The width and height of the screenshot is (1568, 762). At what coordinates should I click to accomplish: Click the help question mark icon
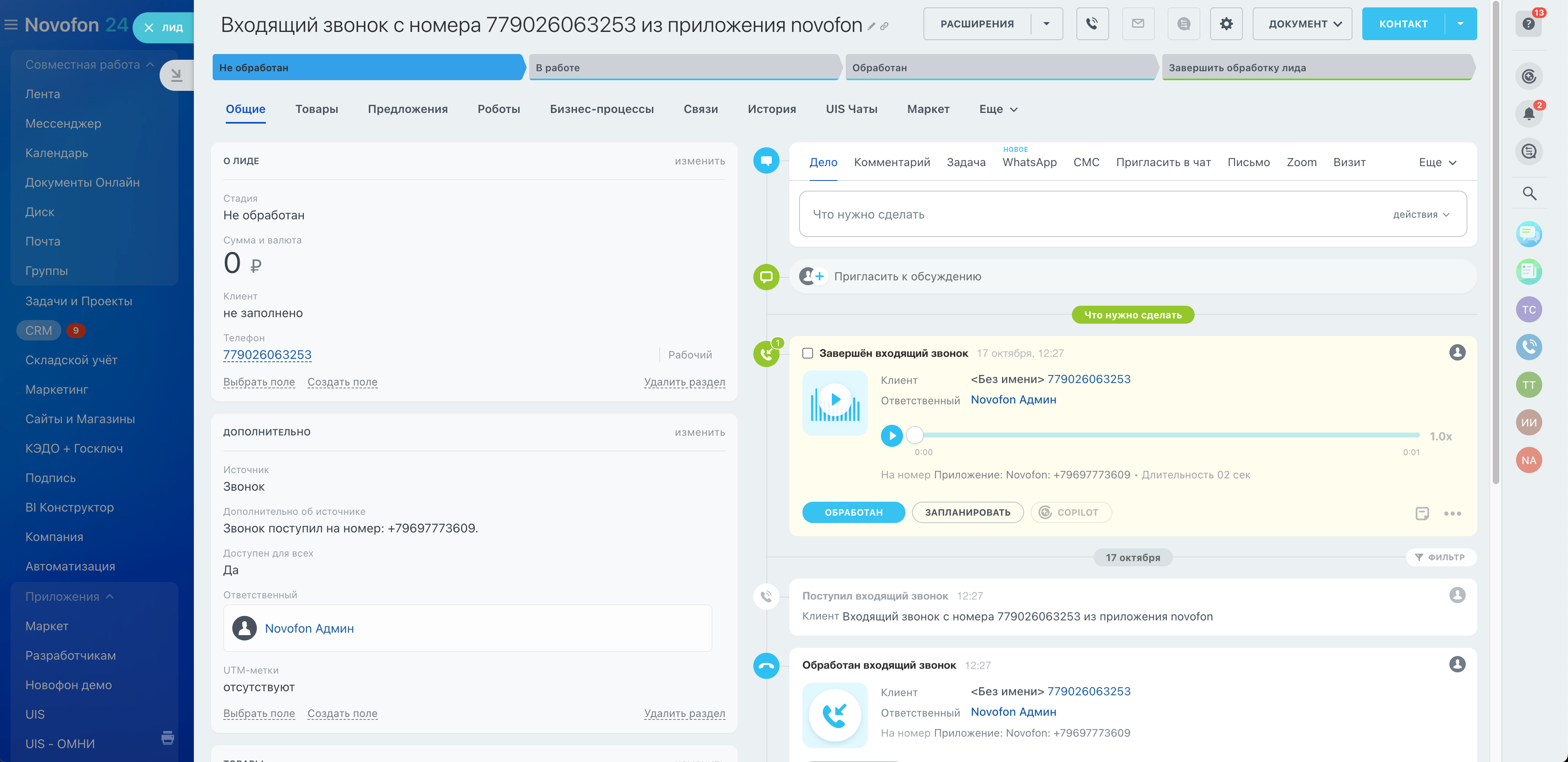[1528, 24]
